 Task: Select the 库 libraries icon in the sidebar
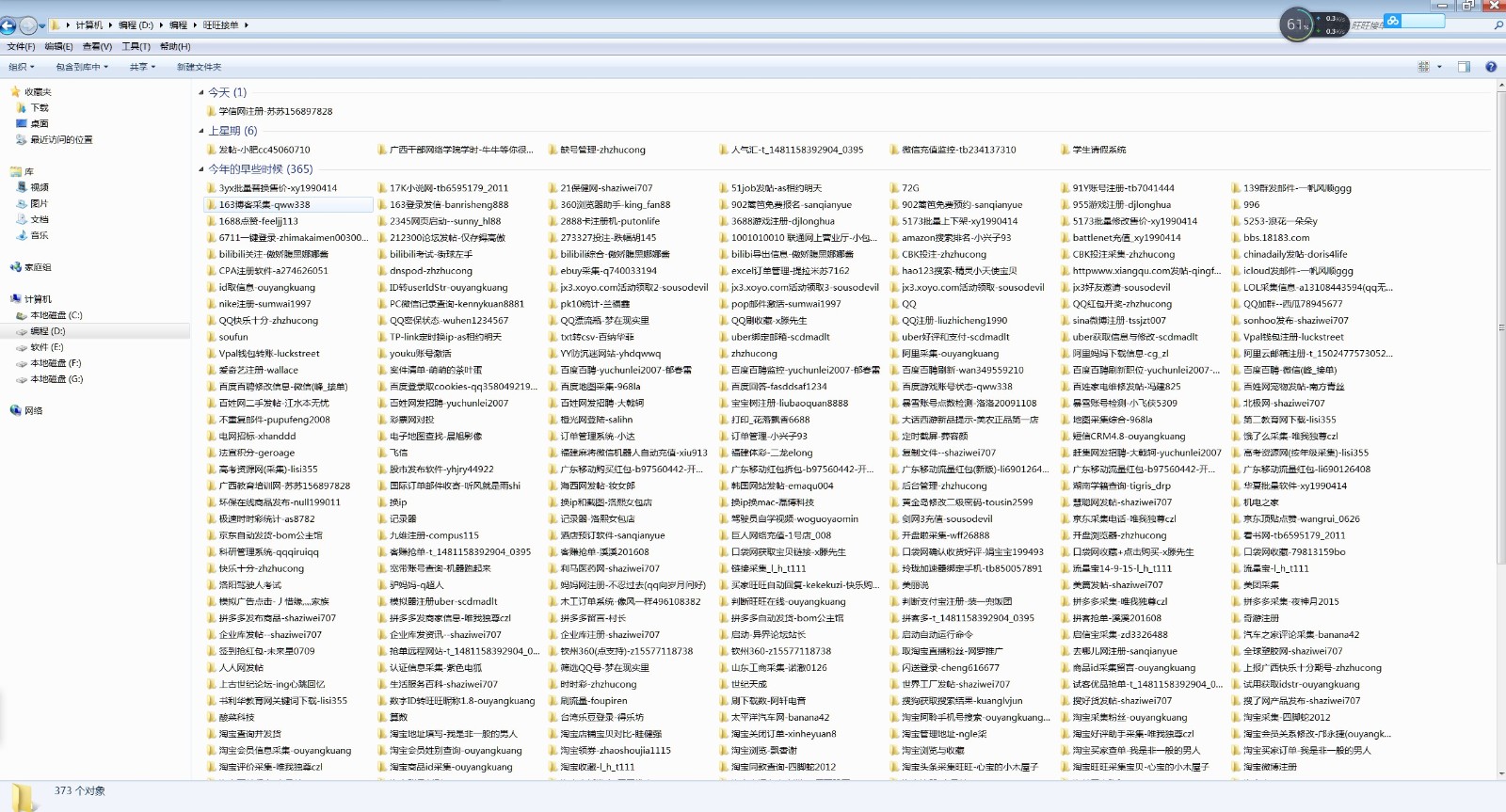(16, 172)
